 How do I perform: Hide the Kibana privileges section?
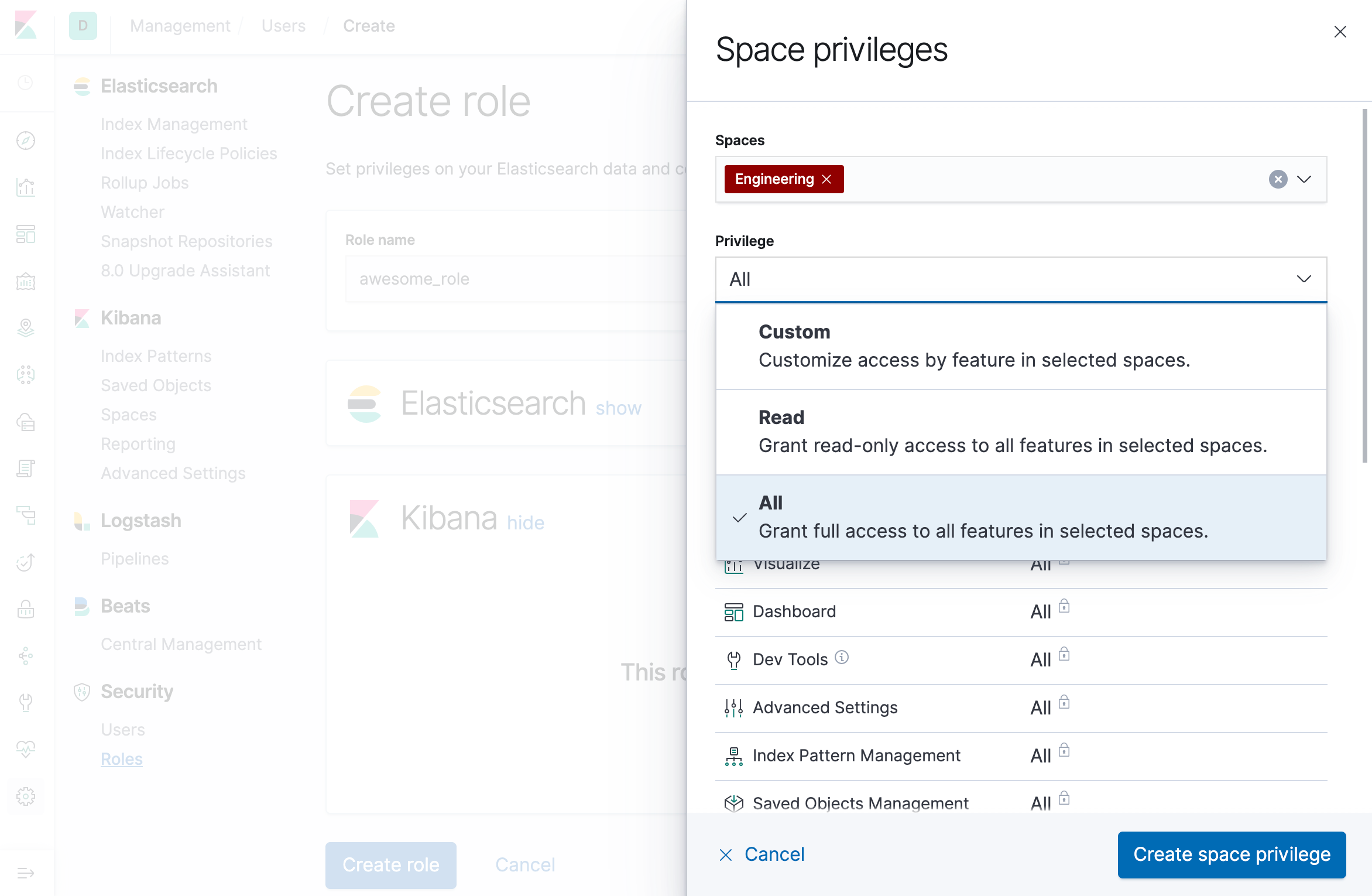click(526, 523)
